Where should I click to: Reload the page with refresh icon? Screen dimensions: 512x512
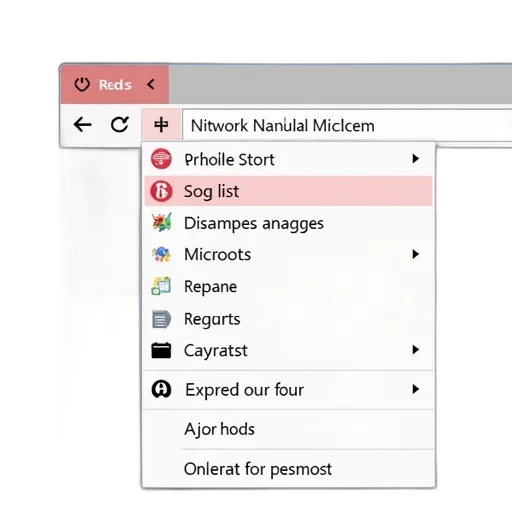pyautogui.click(x=120, y=125)
